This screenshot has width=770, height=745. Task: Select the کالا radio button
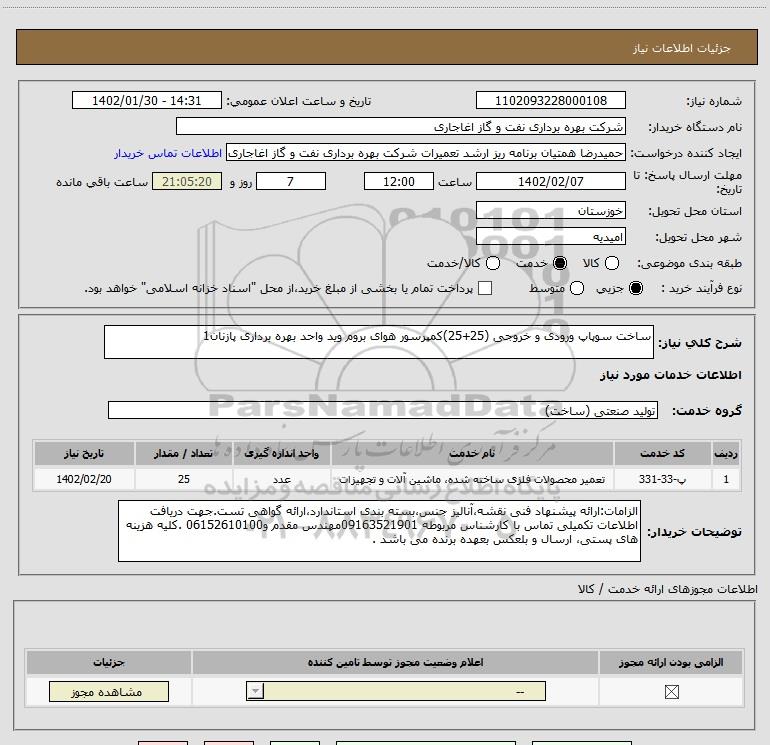click(612, 263)
